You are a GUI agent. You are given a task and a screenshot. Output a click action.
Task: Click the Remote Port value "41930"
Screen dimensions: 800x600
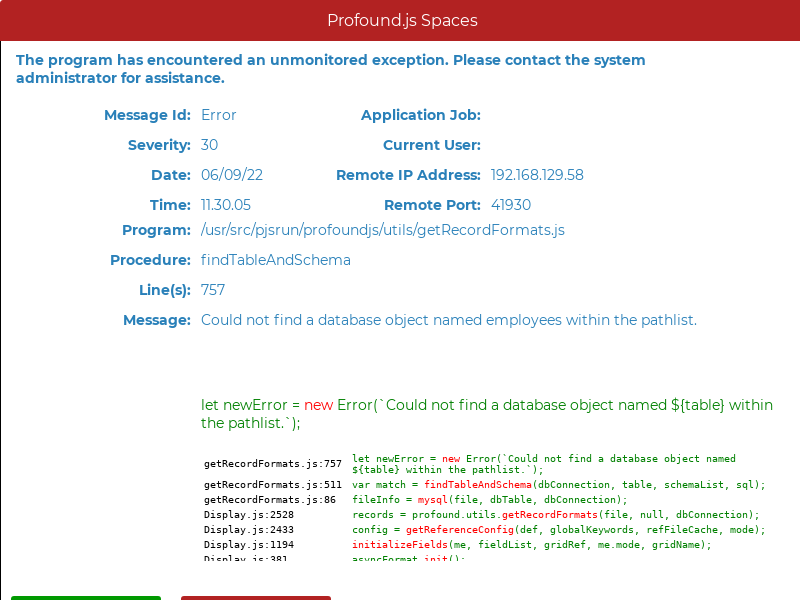(511, 205)
